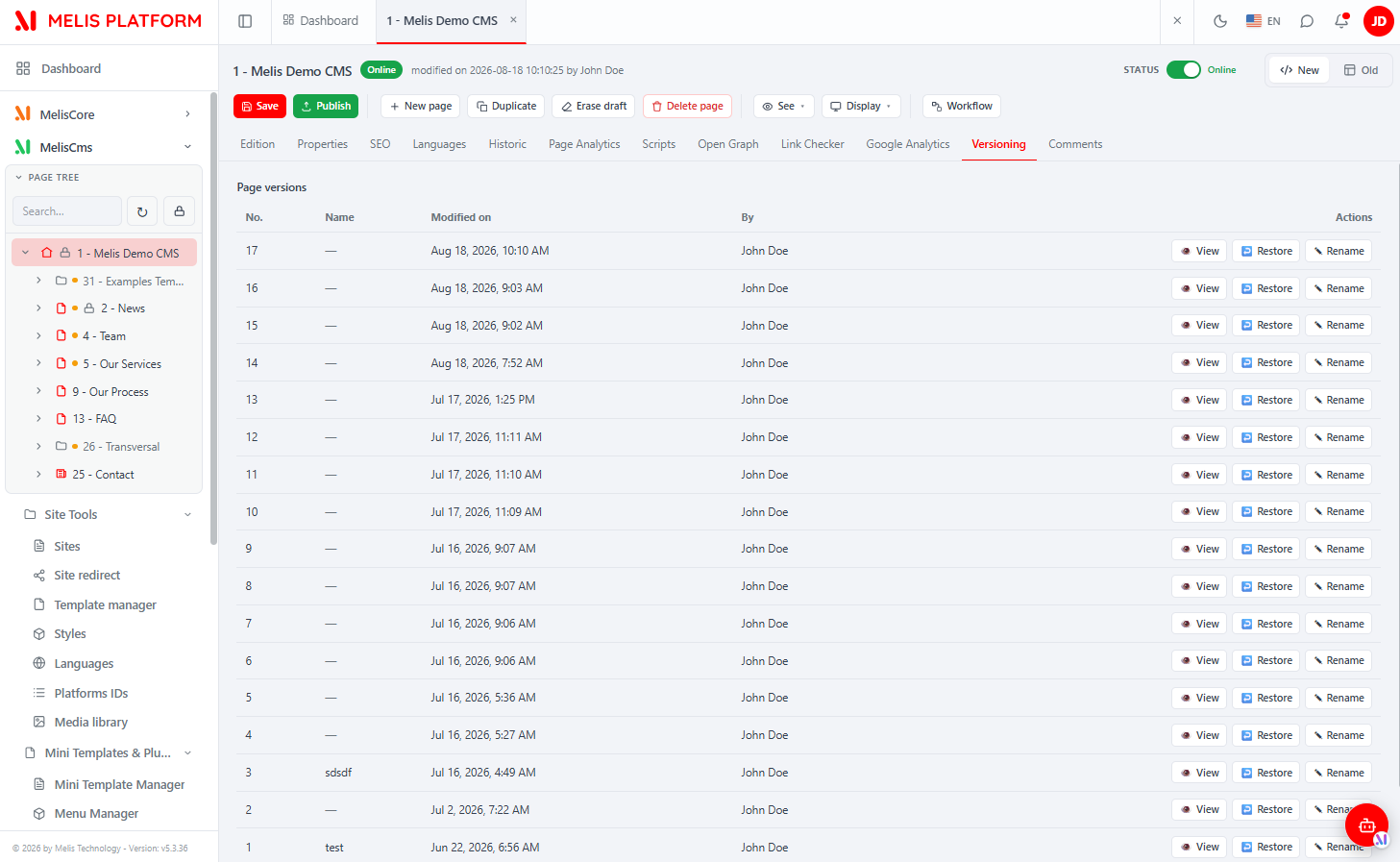The width and height of the screenshot is (1400, 862).
Task: Save the page
Action: click(259, 106)
